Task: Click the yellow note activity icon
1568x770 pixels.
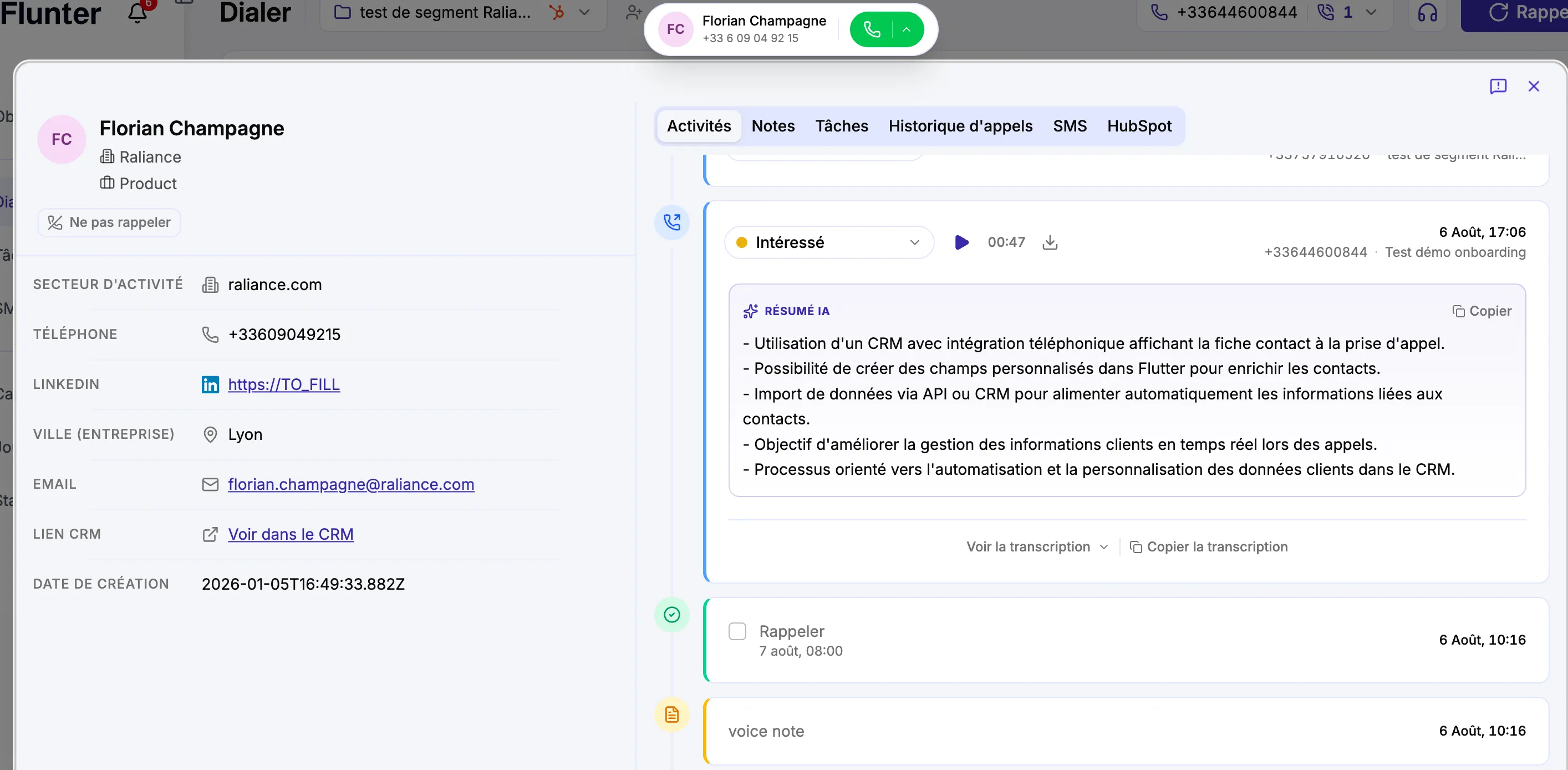Action: tap(672, 715)
